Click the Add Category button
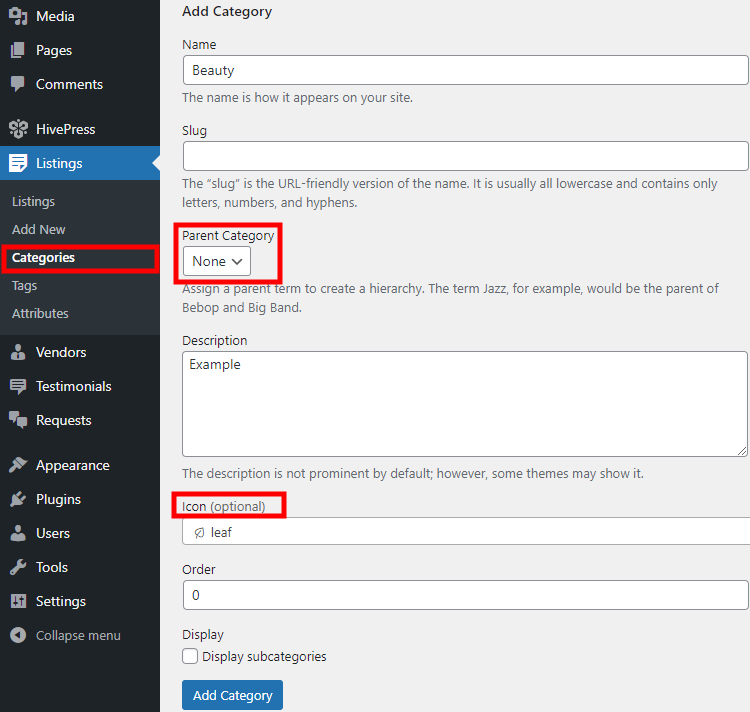 coord(232,695)
